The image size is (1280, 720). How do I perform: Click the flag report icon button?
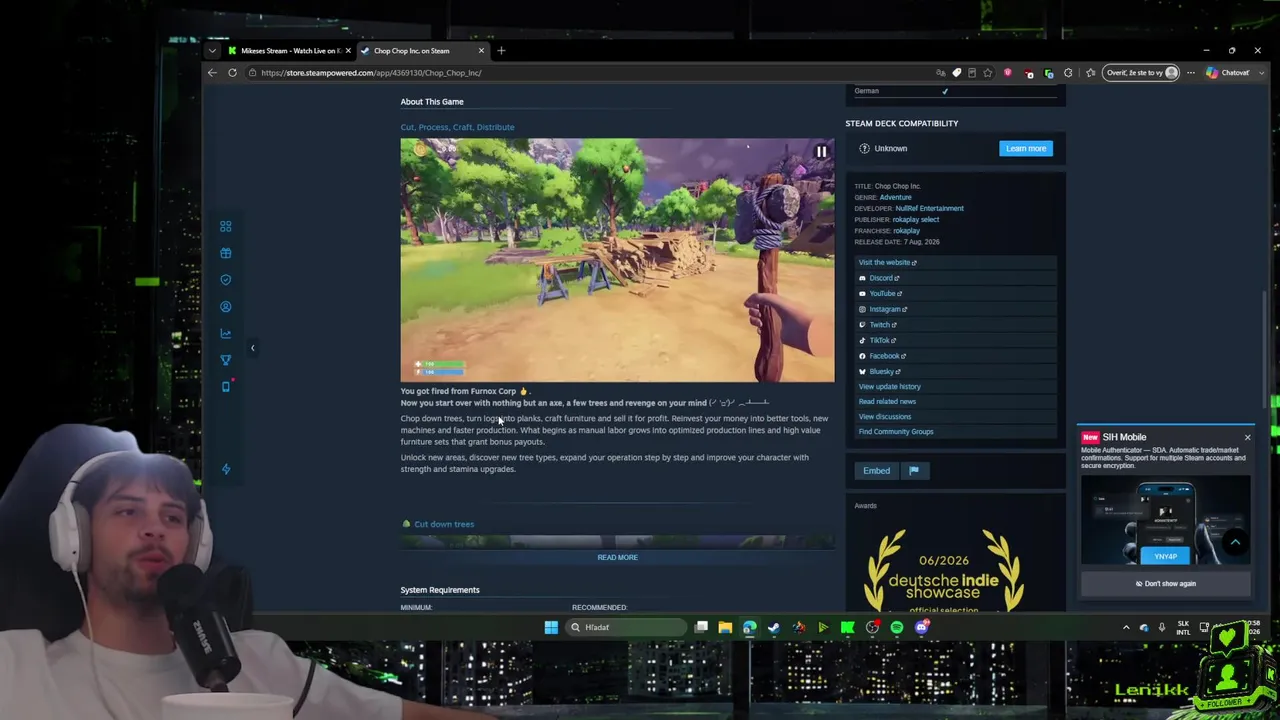914,471
